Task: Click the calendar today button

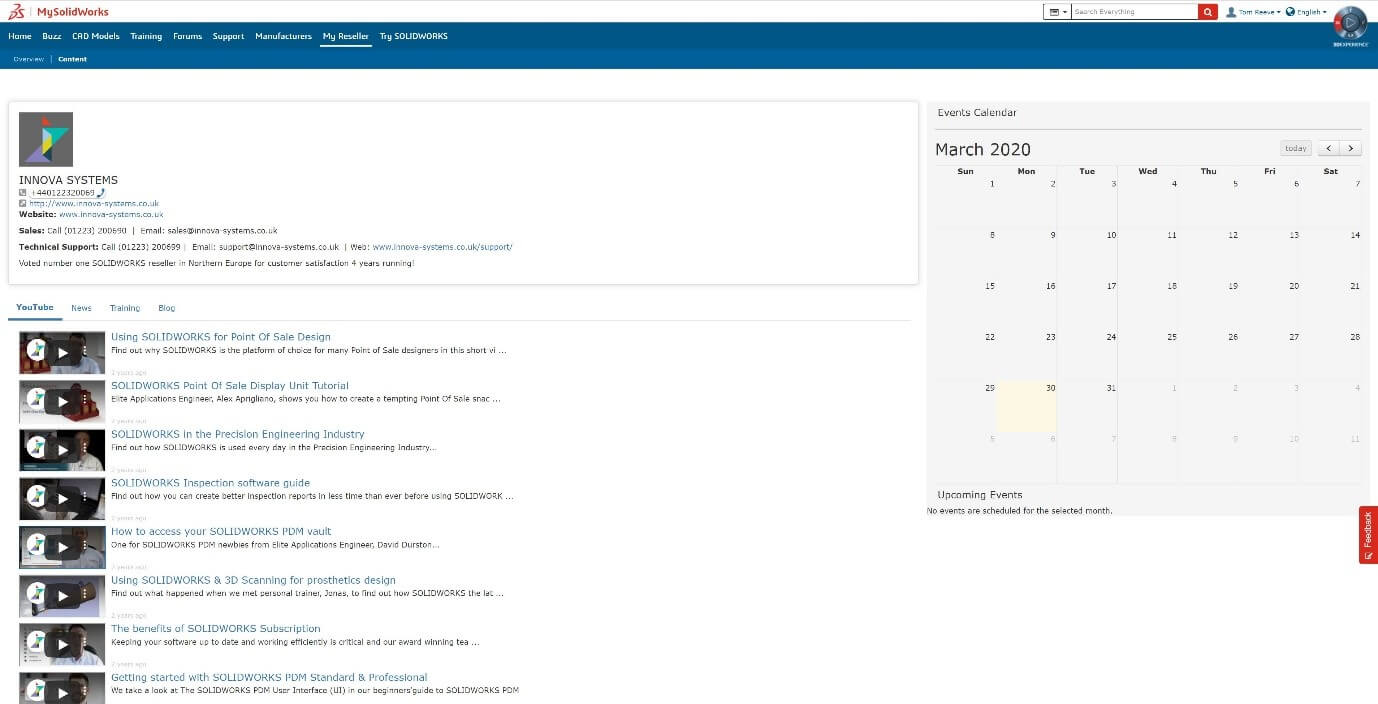Action: 1296,148
